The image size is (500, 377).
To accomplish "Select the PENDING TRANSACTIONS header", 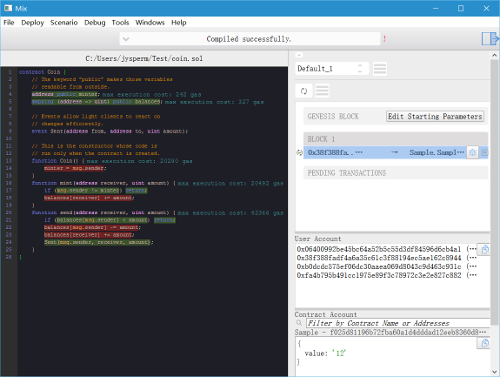I will pos(396,173).
